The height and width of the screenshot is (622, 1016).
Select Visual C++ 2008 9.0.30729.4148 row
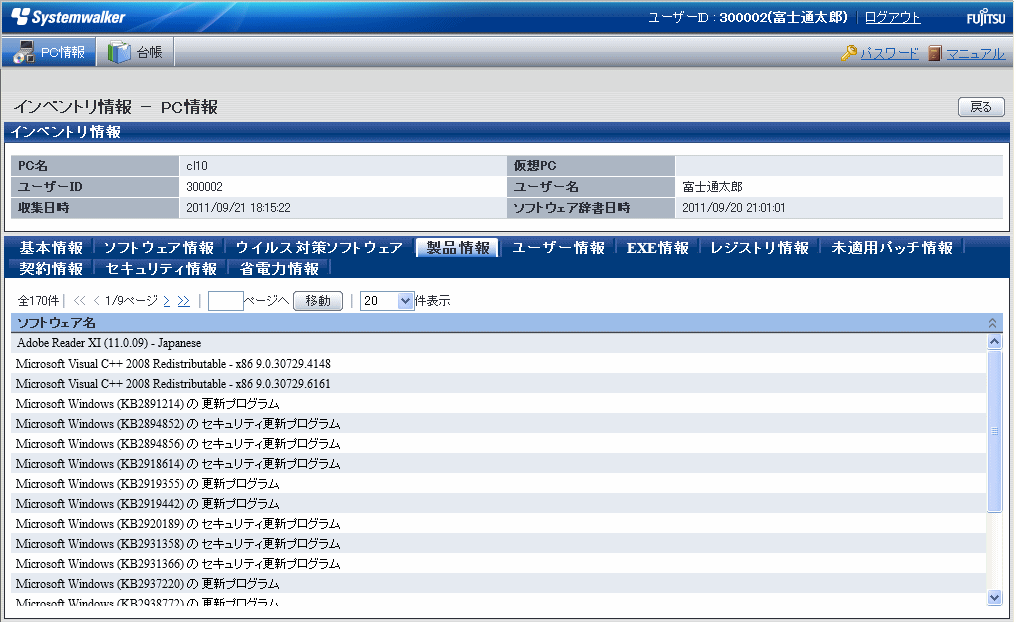point(499,363)
